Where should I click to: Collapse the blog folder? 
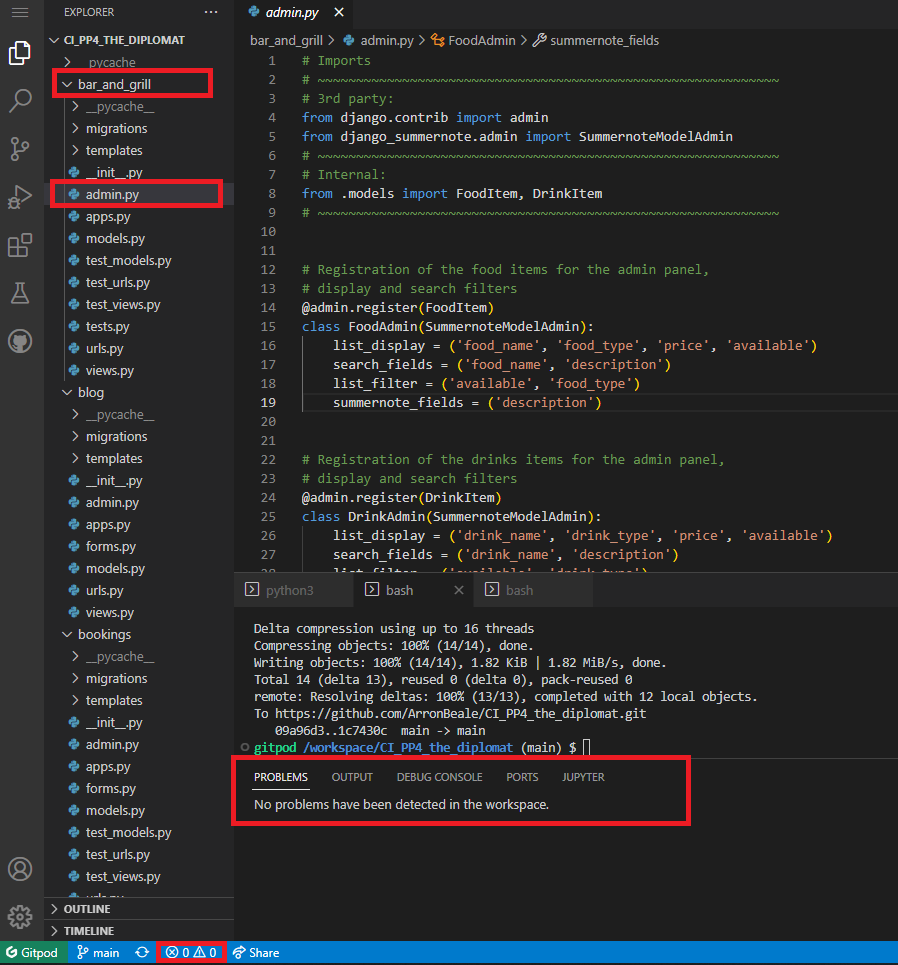point(90,393)
